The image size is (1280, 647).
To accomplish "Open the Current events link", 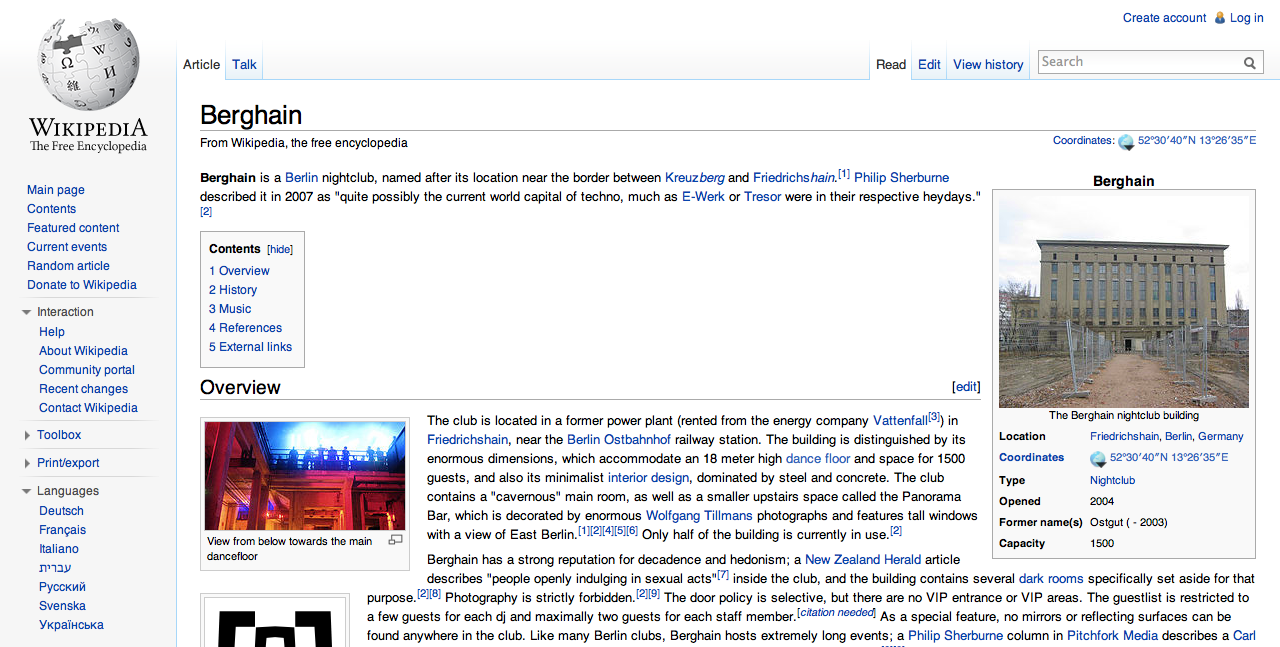I will [x=67, y=247].
